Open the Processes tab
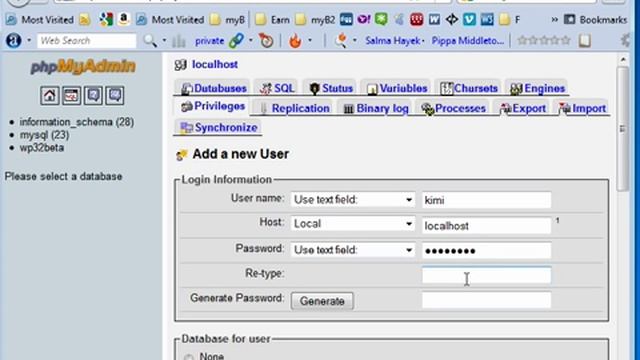This screenshot has height=360, width=640. [x=453, y=108]
